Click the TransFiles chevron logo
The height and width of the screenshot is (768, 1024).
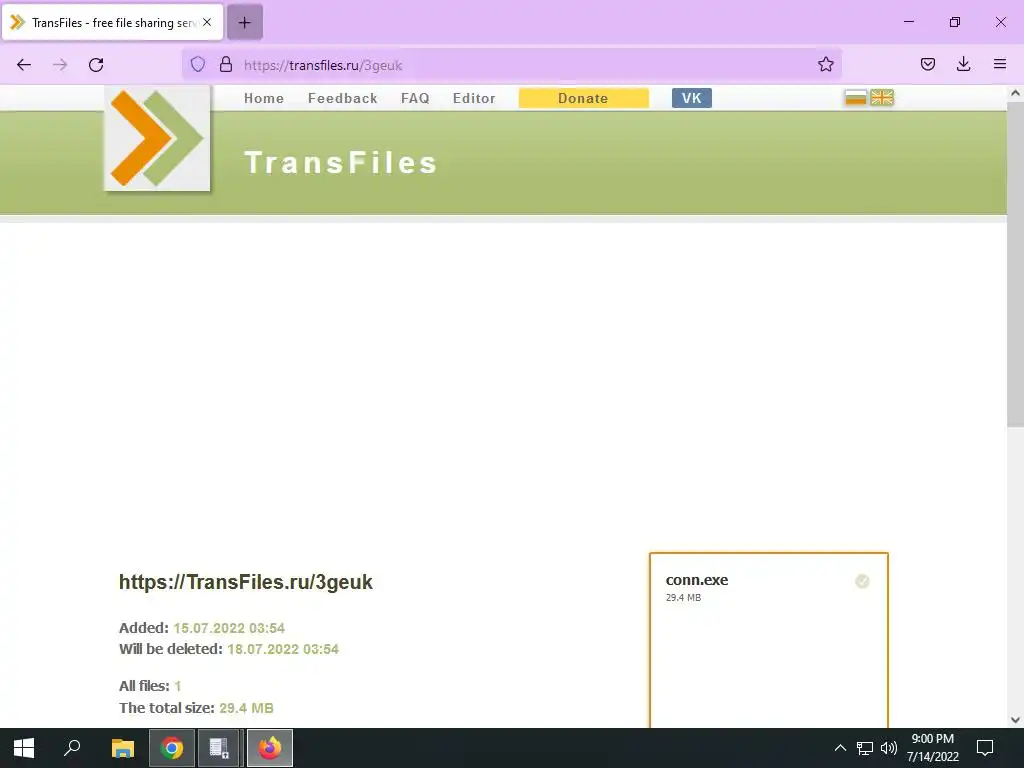pyautogui.click(x=157, y=138)
